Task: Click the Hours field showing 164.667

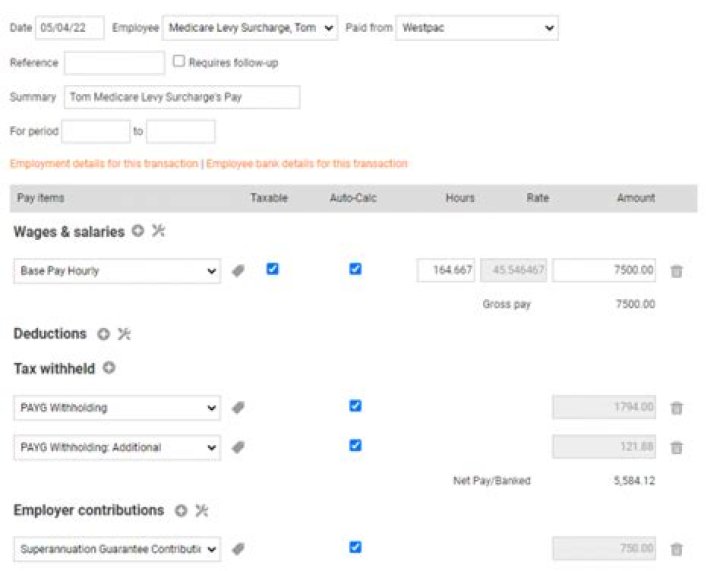Action: [446, 271]
